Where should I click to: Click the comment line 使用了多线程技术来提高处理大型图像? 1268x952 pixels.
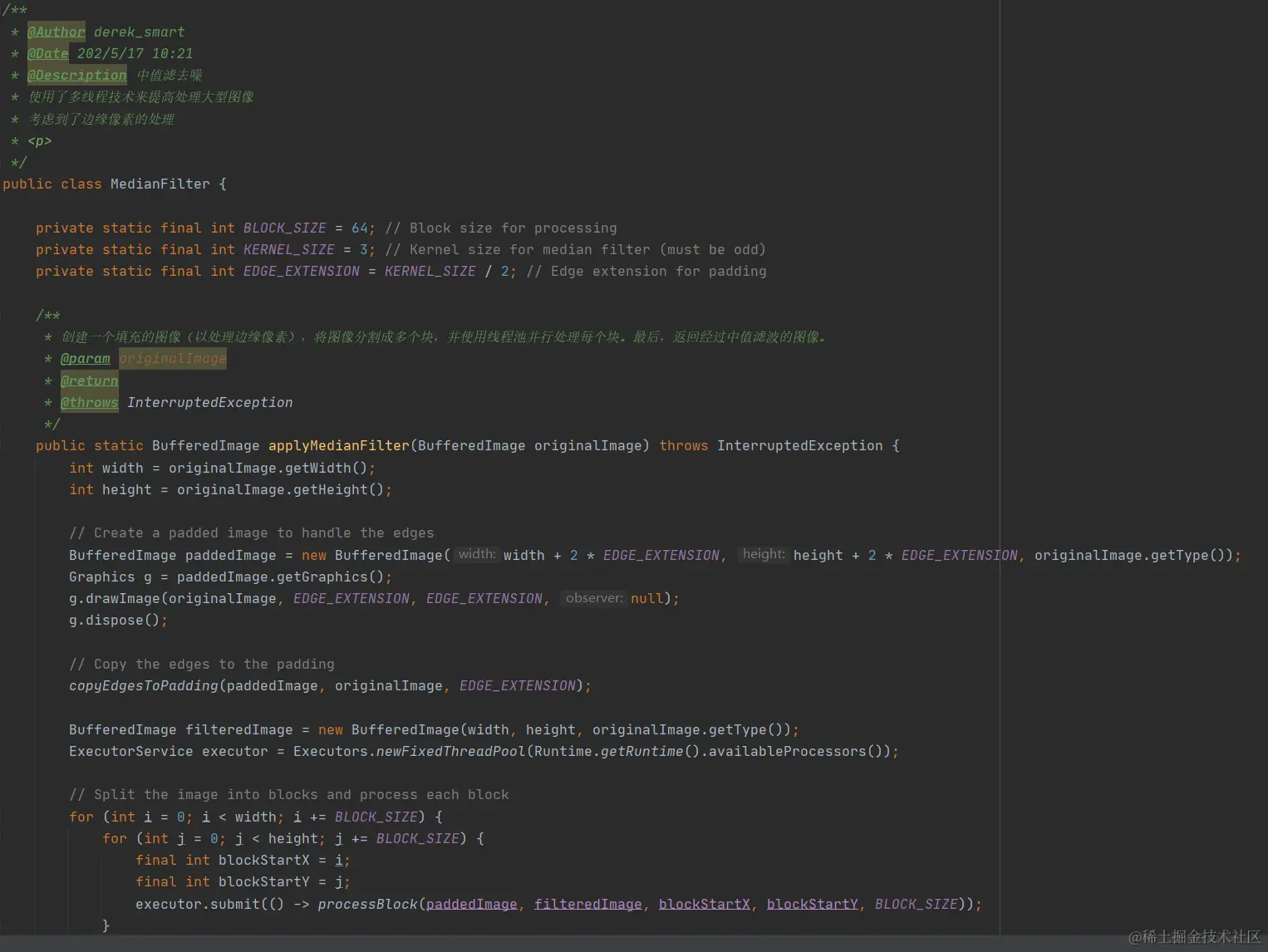141,96
